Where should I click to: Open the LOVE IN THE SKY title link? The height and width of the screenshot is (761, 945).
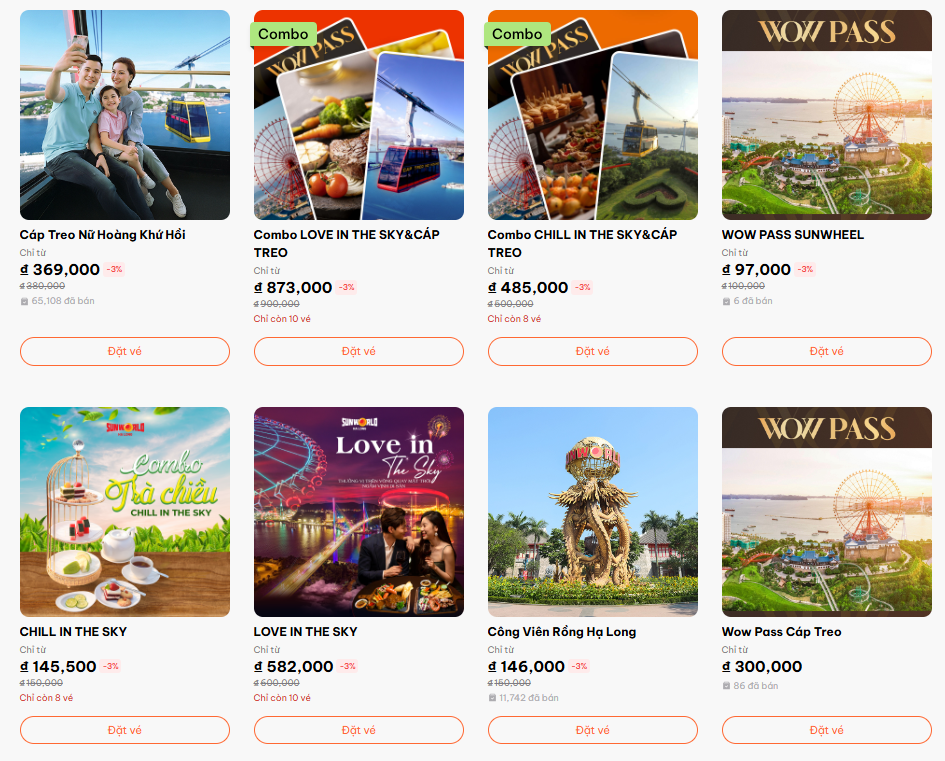(306, 632)
